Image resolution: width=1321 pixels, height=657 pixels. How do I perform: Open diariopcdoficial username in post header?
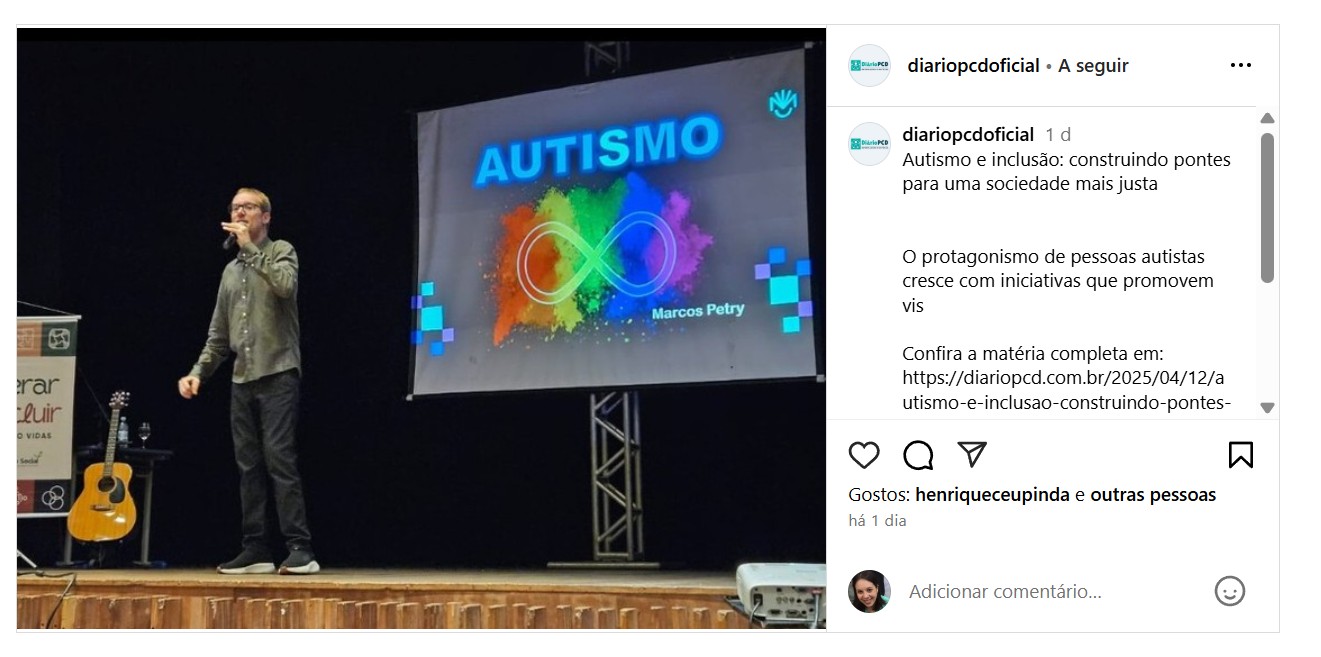point(973,66)
